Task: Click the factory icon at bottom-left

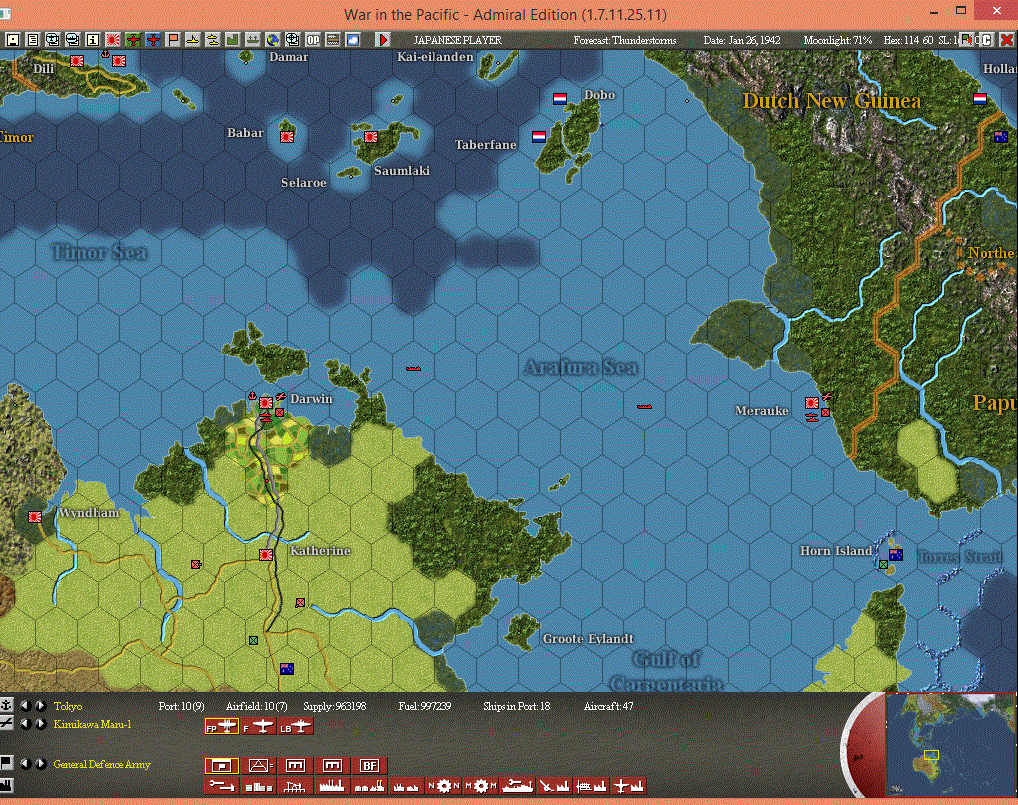Action: 6,786
